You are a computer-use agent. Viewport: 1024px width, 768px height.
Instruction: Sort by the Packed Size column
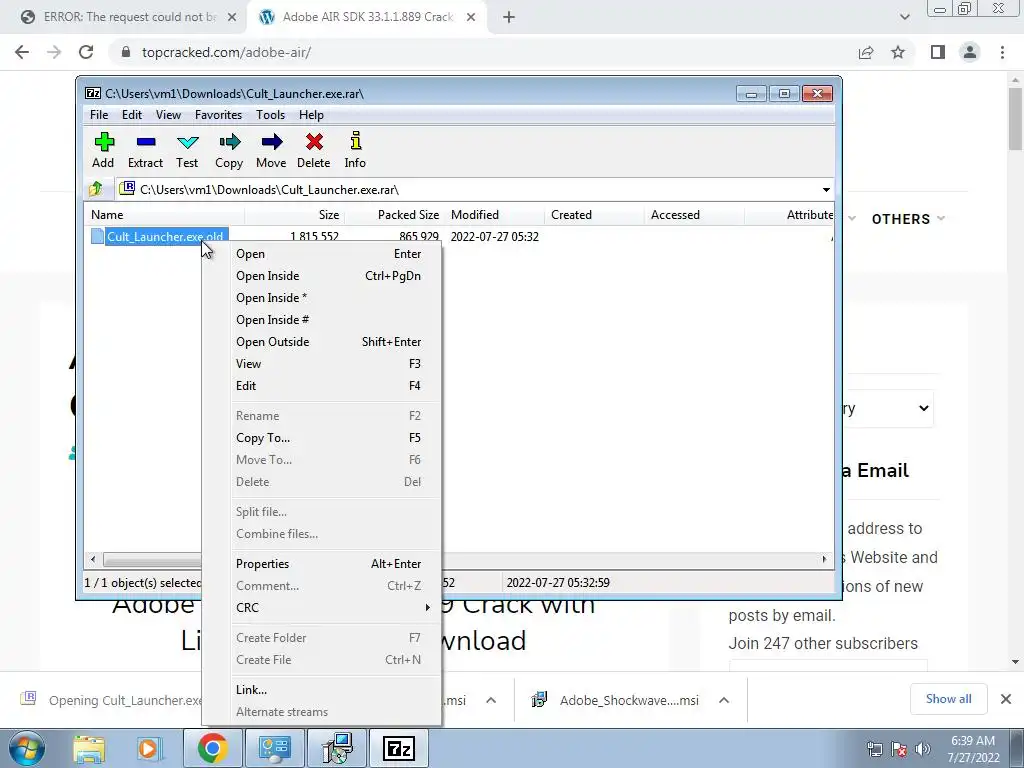(x=394, y=215)
